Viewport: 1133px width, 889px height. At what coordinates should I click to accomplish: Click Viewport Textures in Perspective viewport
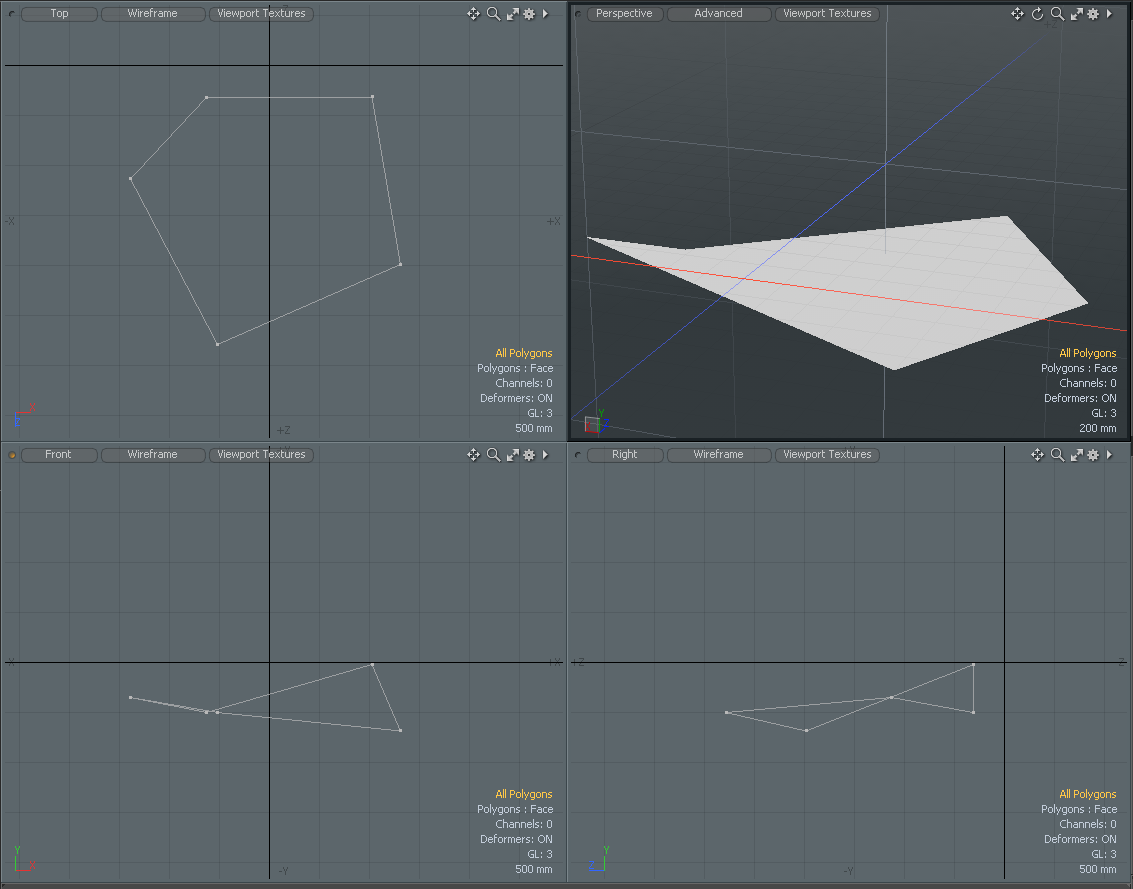(x=827, y=14)
